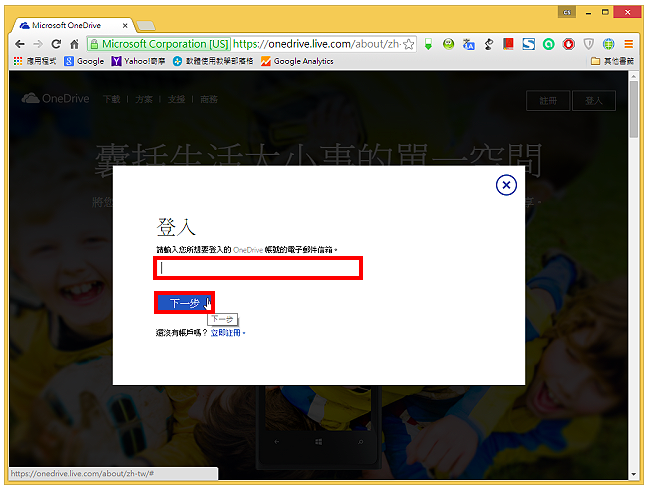Open the 下載 menu item on the OneDrive page
The width and height of the screenshot is (654, 495).
[111, 99]
